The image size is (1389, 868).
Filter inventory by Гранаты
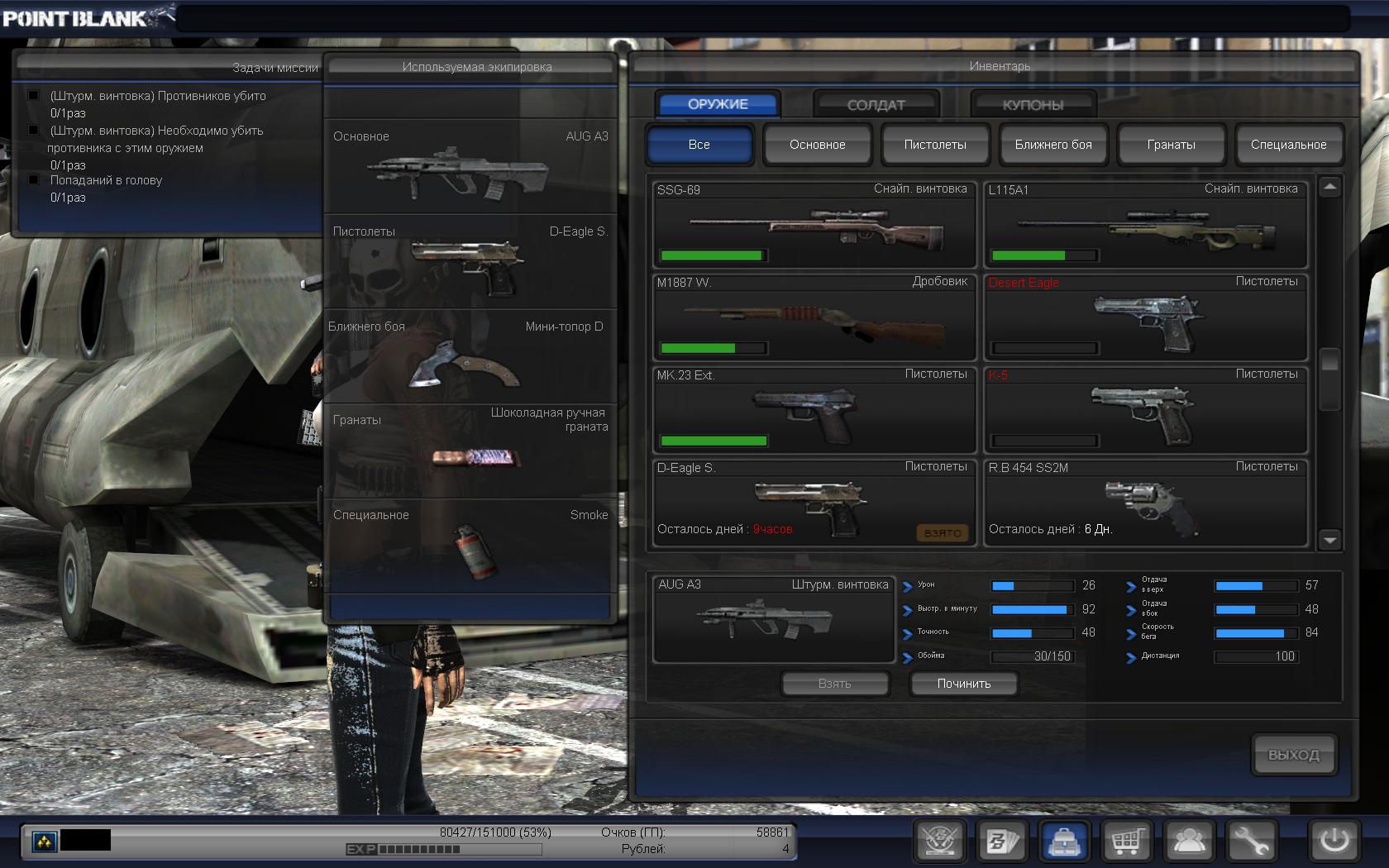(1171, 145)
